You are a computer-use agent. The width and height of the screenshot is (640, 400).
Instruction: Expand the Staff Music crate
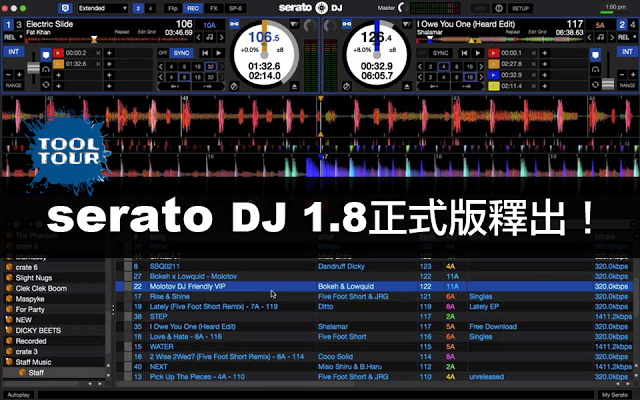(9, 362)
